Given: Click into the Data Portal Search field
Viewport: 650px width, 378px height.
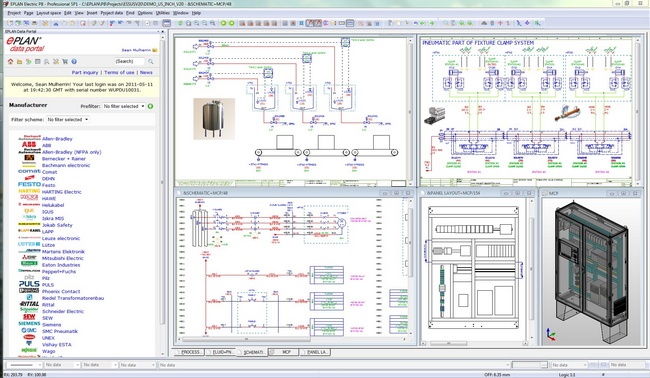Looking at the screenshot, I should (130, 61).
